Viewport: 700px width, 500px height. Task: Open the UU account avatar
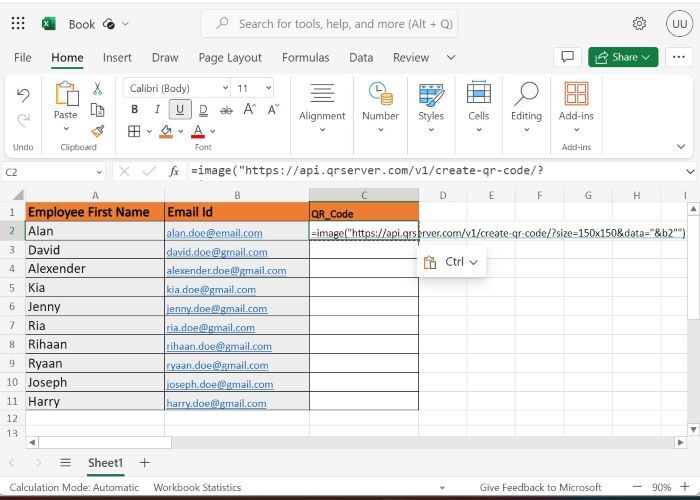click(679, 24)
